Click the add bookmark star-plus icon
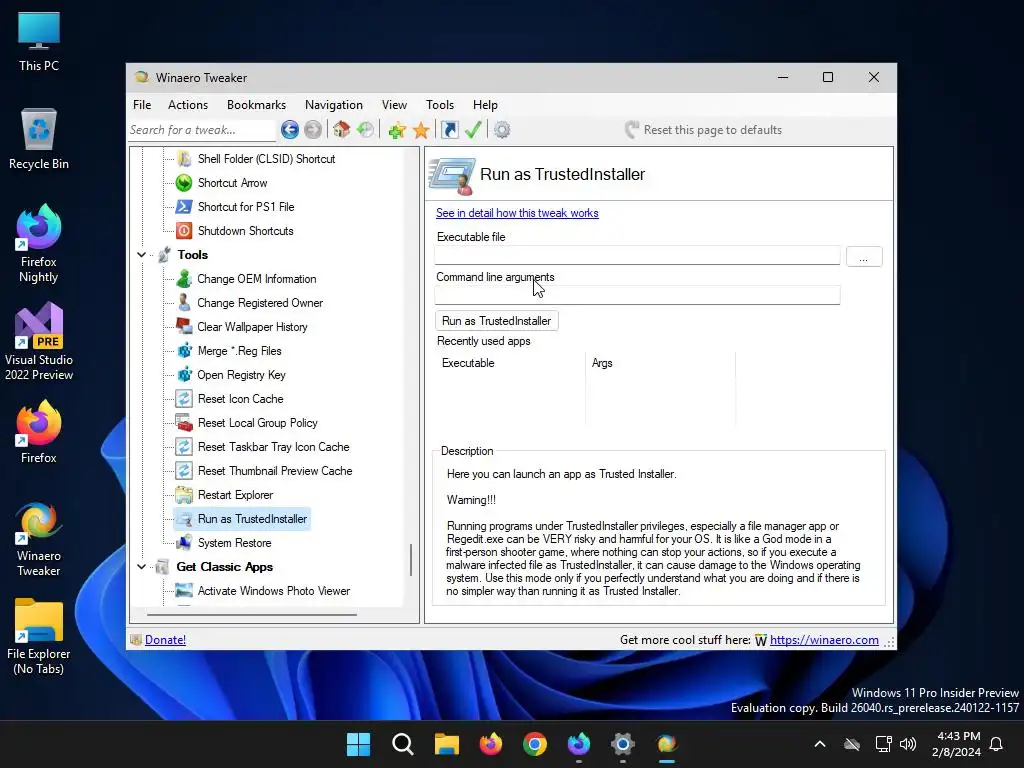Screen dimensions: 1024x768 click(396, 130)
